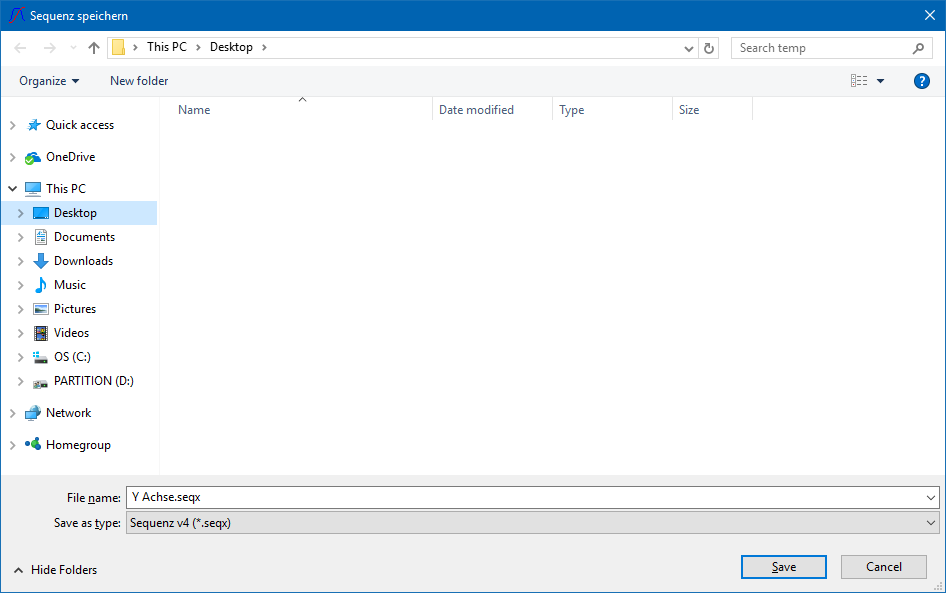Click the Change your view icon
946x593 pixels.
[859, 81]
